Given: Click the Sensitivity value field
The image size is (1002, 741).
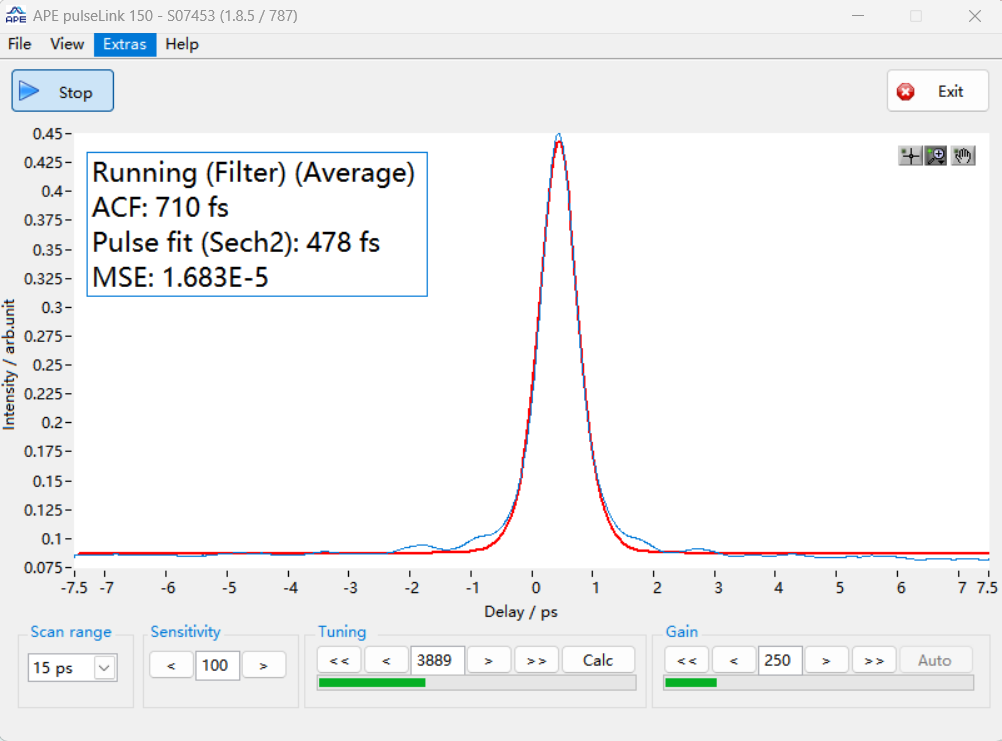Looking at the screenshot, I should [x=217, y=665].
